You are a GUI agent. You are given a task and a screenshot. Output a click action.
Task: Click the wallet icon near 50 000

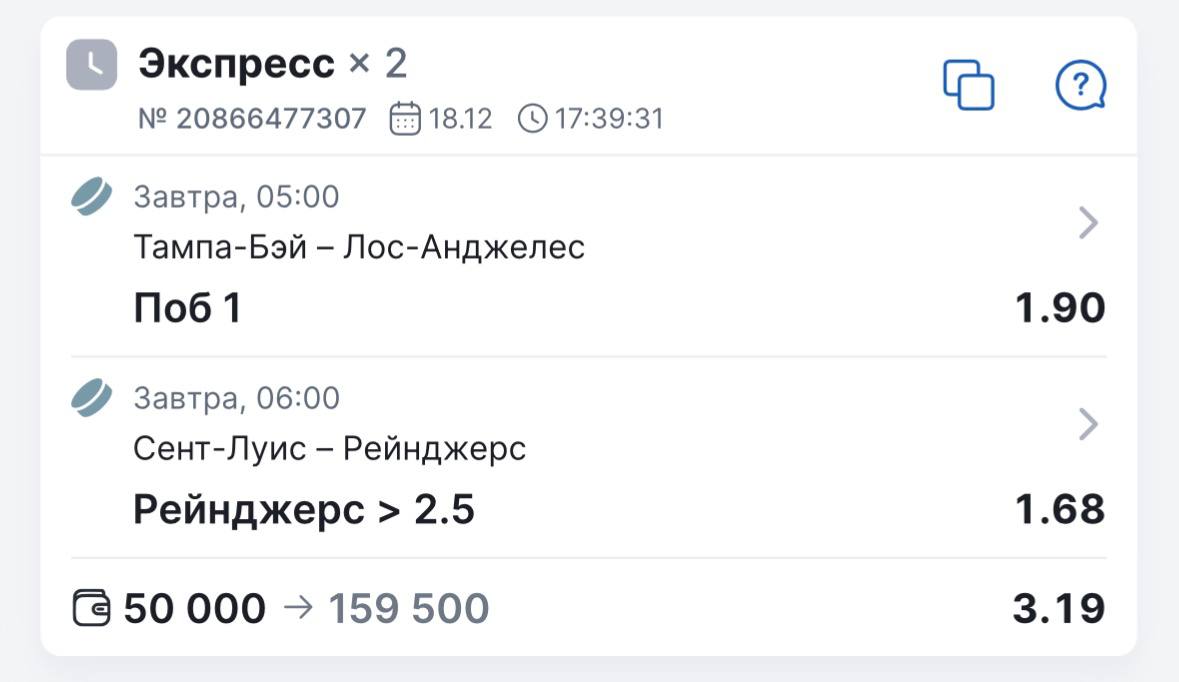(93, 608)
